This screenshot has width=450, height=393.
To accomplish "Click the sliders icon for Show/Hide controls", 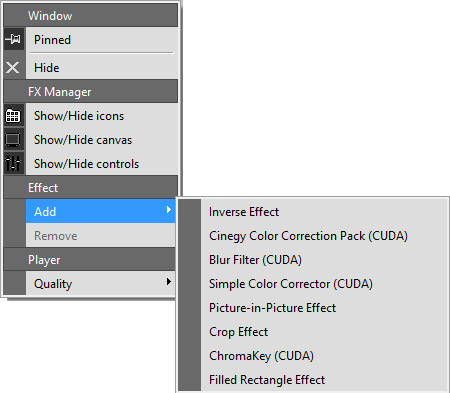I will click(13, 164).
